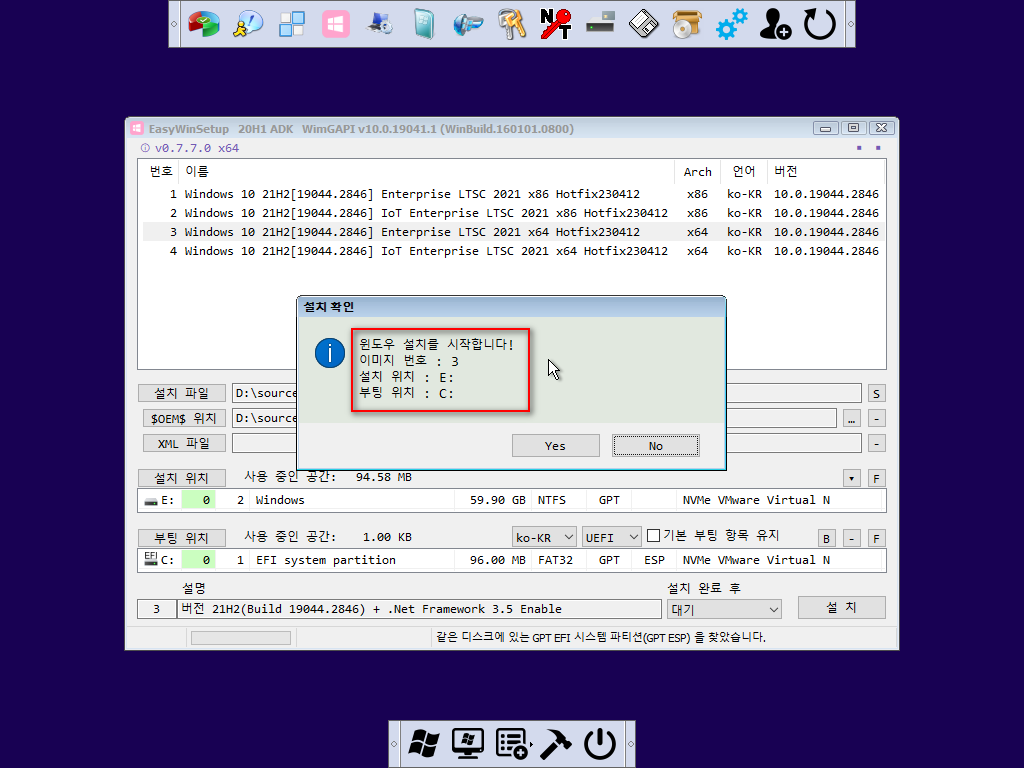Open the list with plus sign icon
This screenshot has width=1024, height=768.
[512, 744]
